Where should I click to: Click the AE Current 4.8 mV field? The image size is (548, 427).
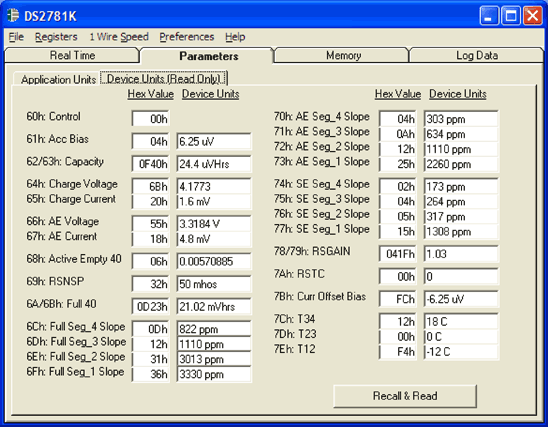tap(214, 239)
